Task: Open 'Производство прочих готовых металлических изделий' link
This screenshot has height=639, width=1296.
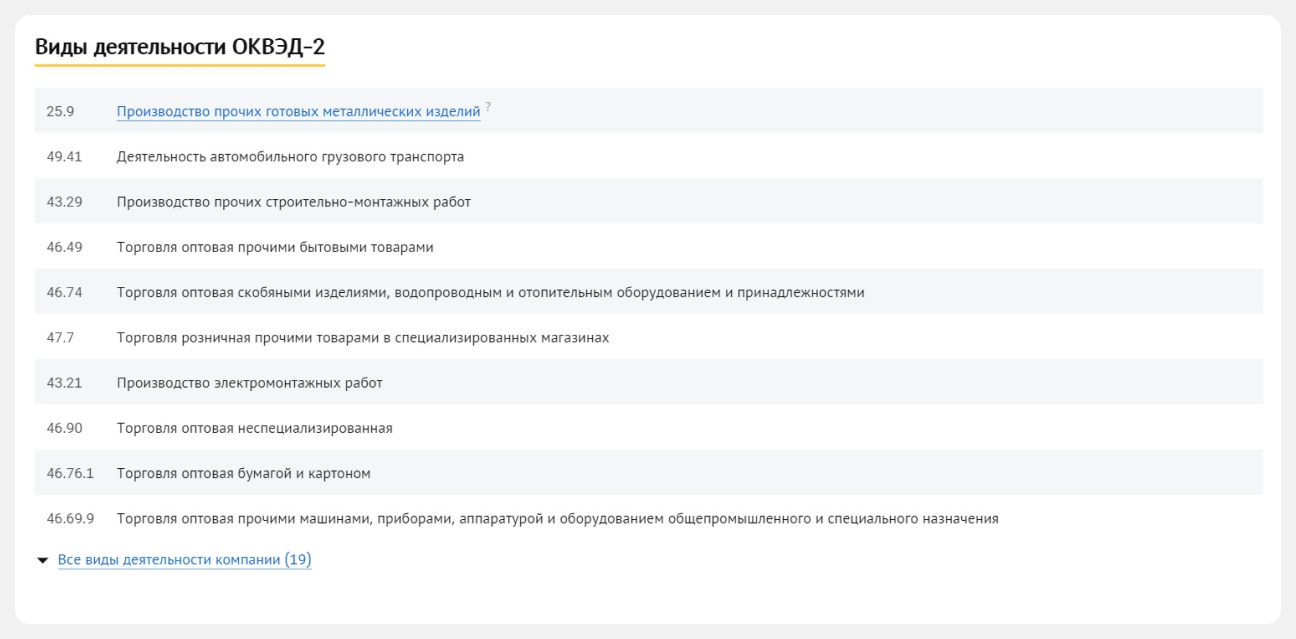Action: (x=299, y=111)
